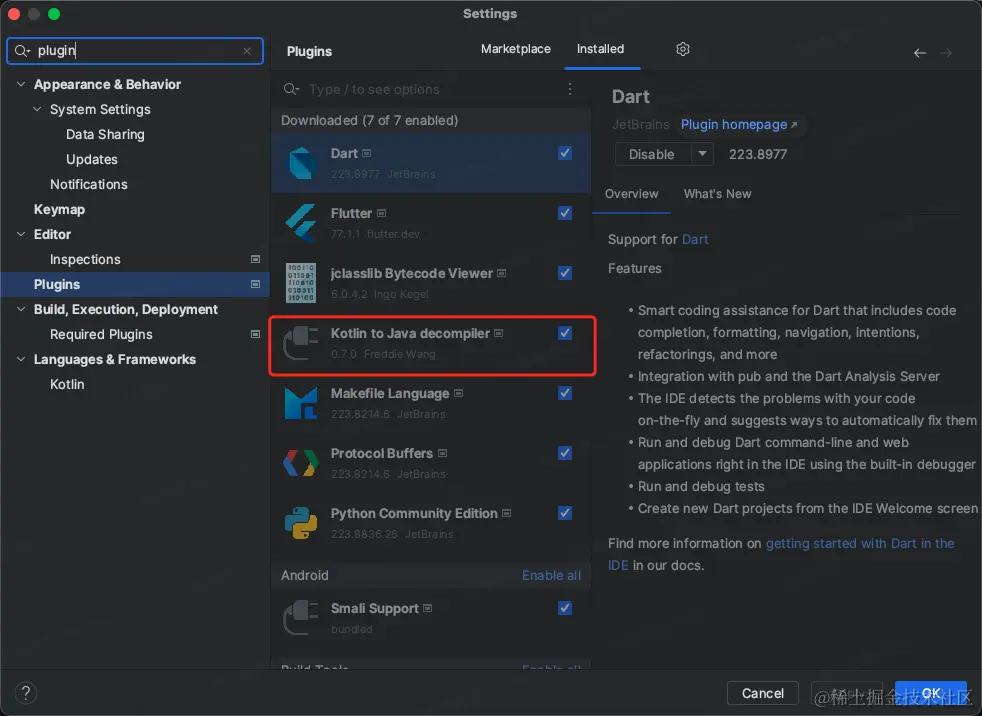Click the Protocol Buffers plugin icon
Image resolution: width=982 pixels, height=716 pixels.
pyautogui.click(x=301, y=463)
